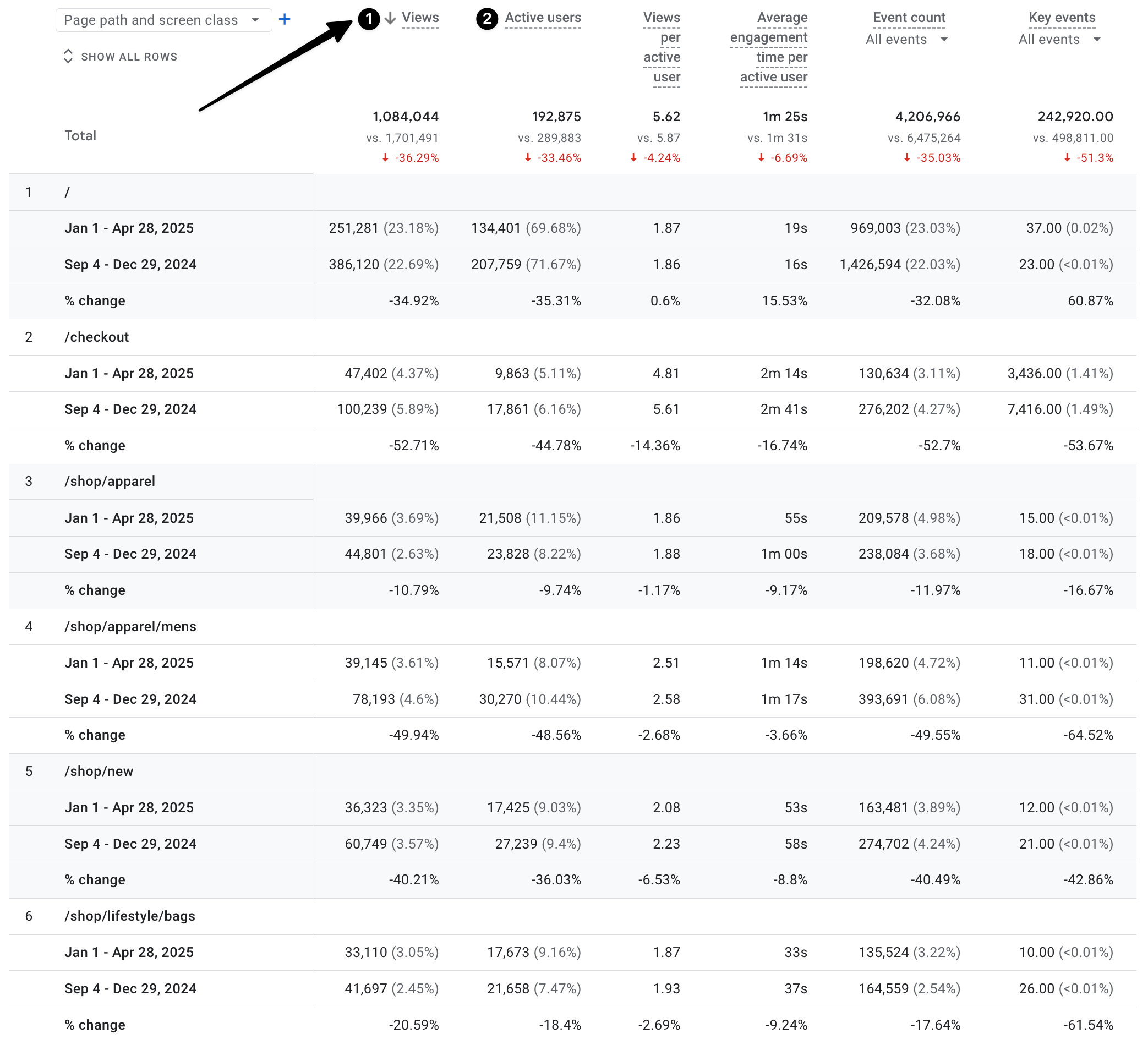This screenshot has height=1039, width=1148.
Task: Select the /shop/lifestyle/bags page row
Action: (x=130, y=916)
